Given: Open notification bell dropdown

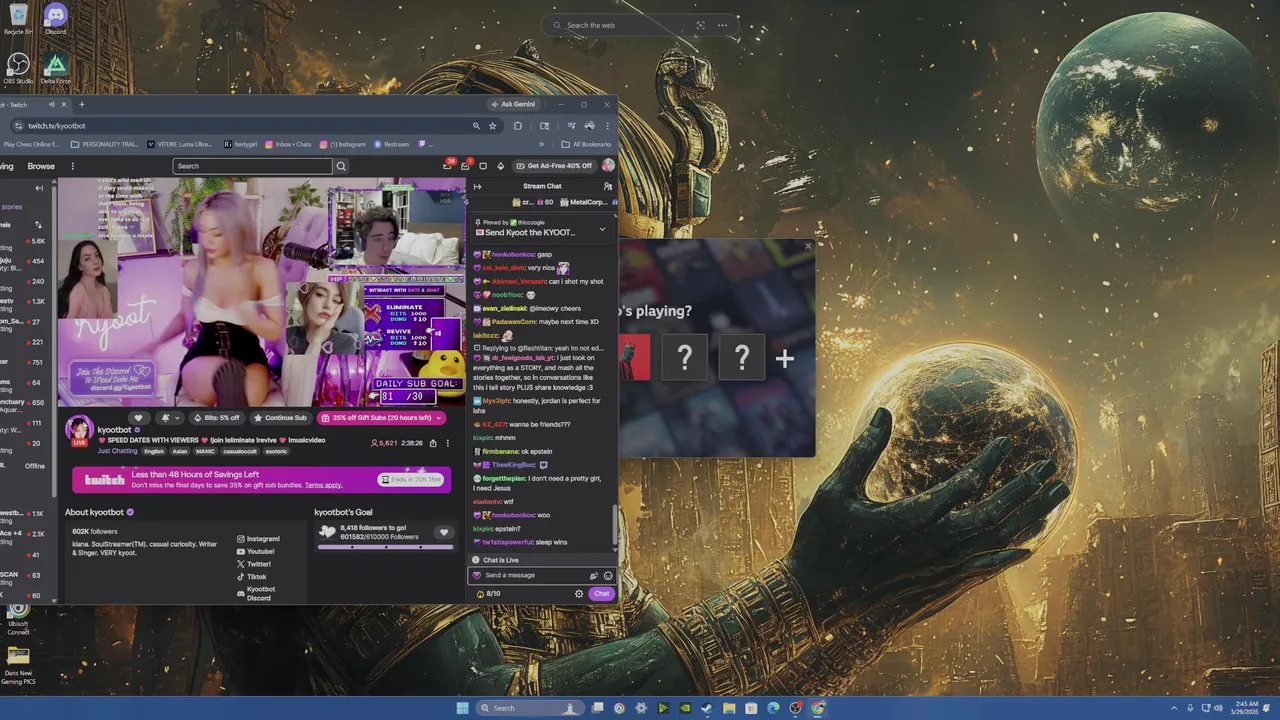Looking at the screenshot, I should pos(170,418).
